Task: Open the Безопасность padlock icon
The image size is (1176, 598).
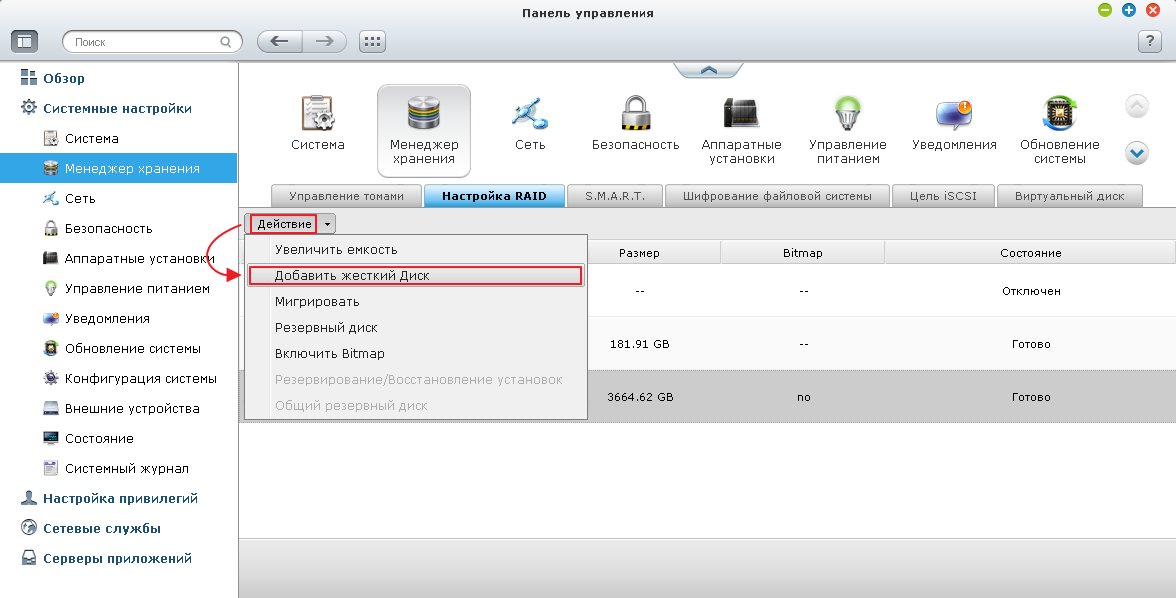Action: tap(635, 125)
